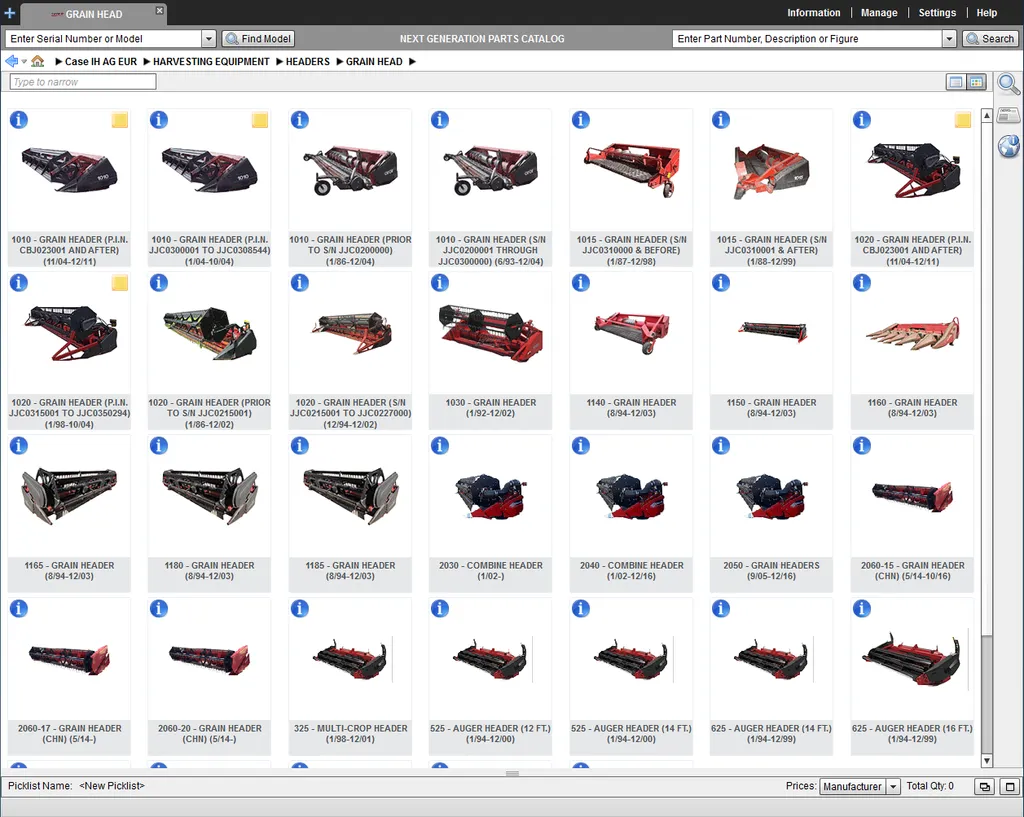Info icon for 1030 Grain Header
This screenshot has width=1024, height=817.
(440, 283)
